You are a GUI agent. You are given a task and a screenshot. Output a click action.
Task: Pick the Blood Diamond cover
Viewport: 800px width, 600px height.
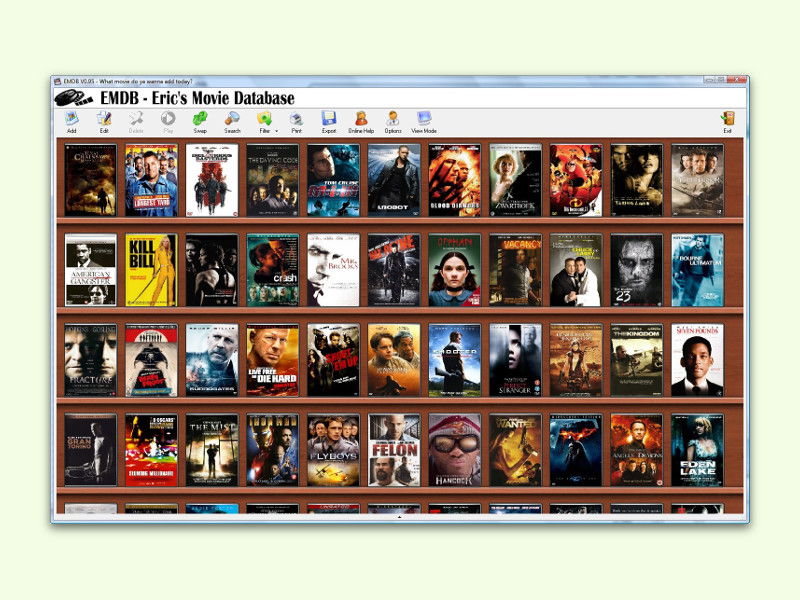tap(455, 180)
